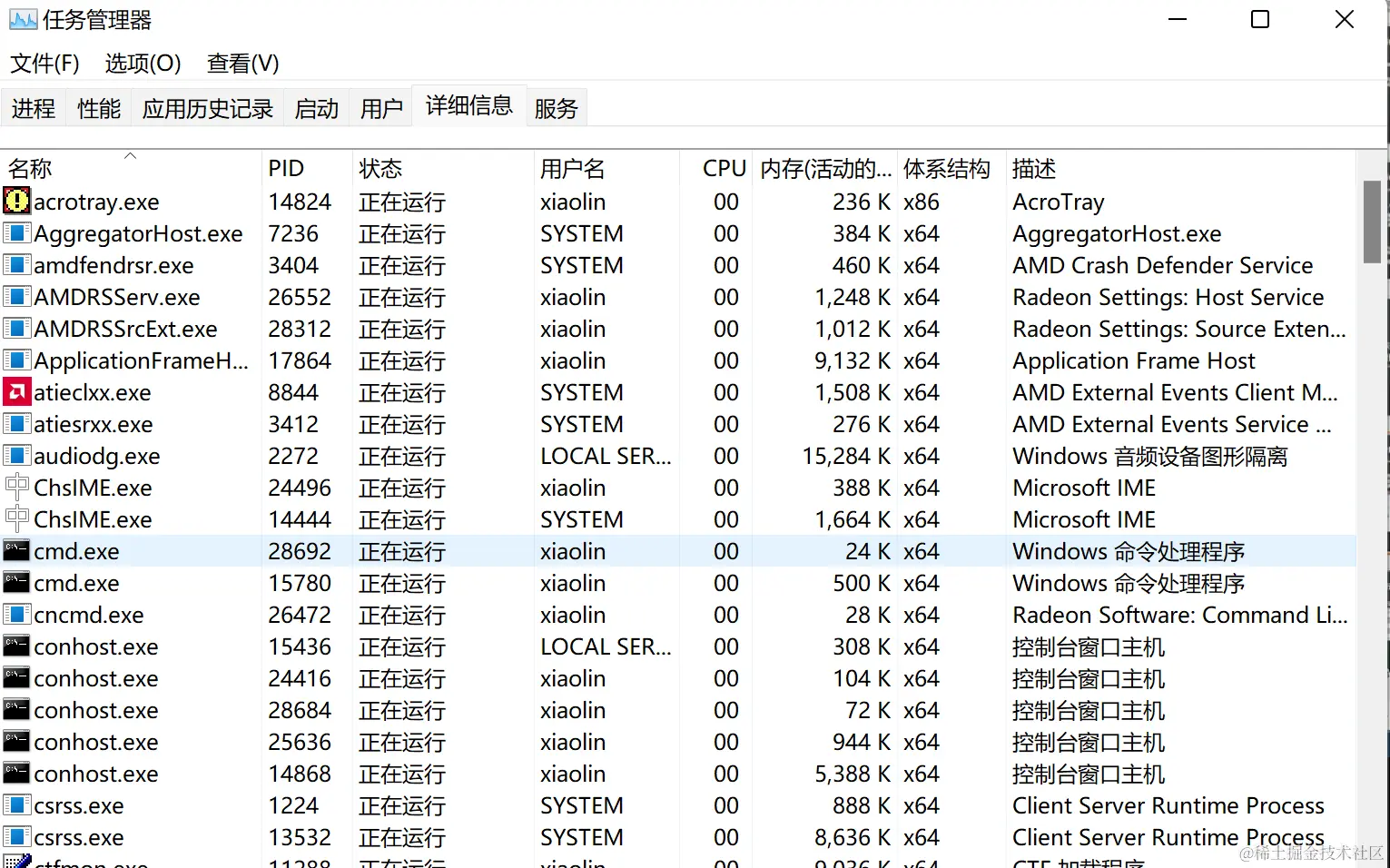Close the Task Manager window
This screenshot has width=1390, height=868.
1345,19
